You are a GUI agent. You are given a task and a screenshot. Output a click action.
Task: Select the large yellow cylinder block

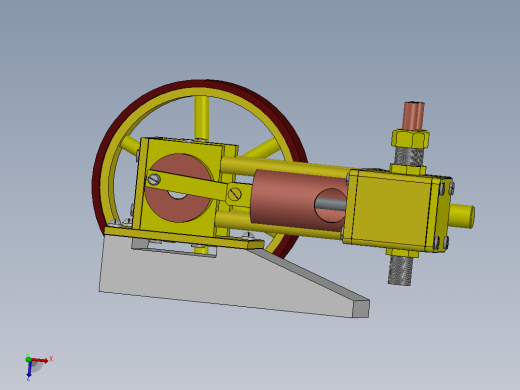(x=392, y=210)
